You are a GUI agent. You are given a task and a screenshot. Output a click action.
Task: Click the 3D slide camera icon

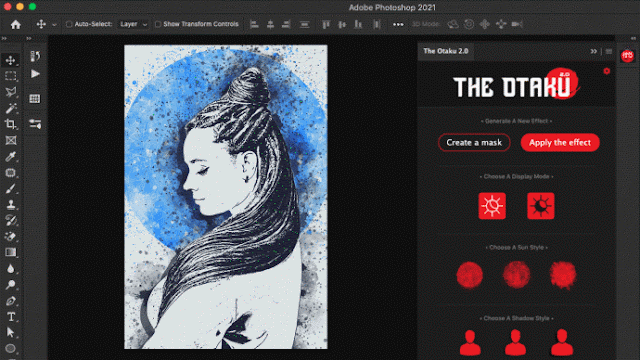click(501, 24)
